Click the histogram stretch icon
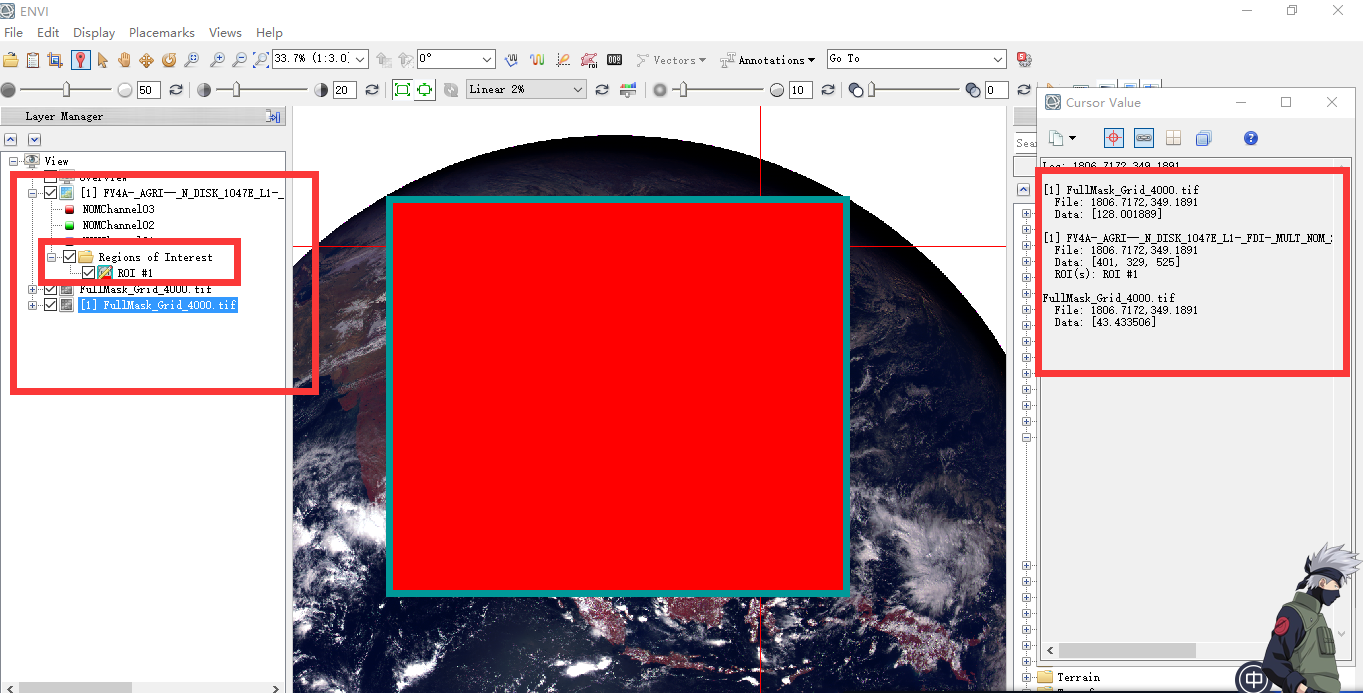Screen dimensions: 1363x693 click(628, 90)
